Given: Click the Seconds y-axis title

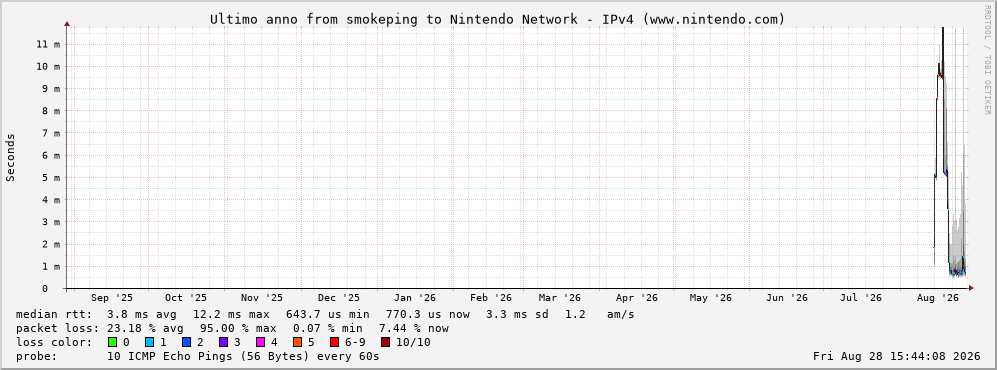Looking at the screenshot, I should (x=11, y=157).
